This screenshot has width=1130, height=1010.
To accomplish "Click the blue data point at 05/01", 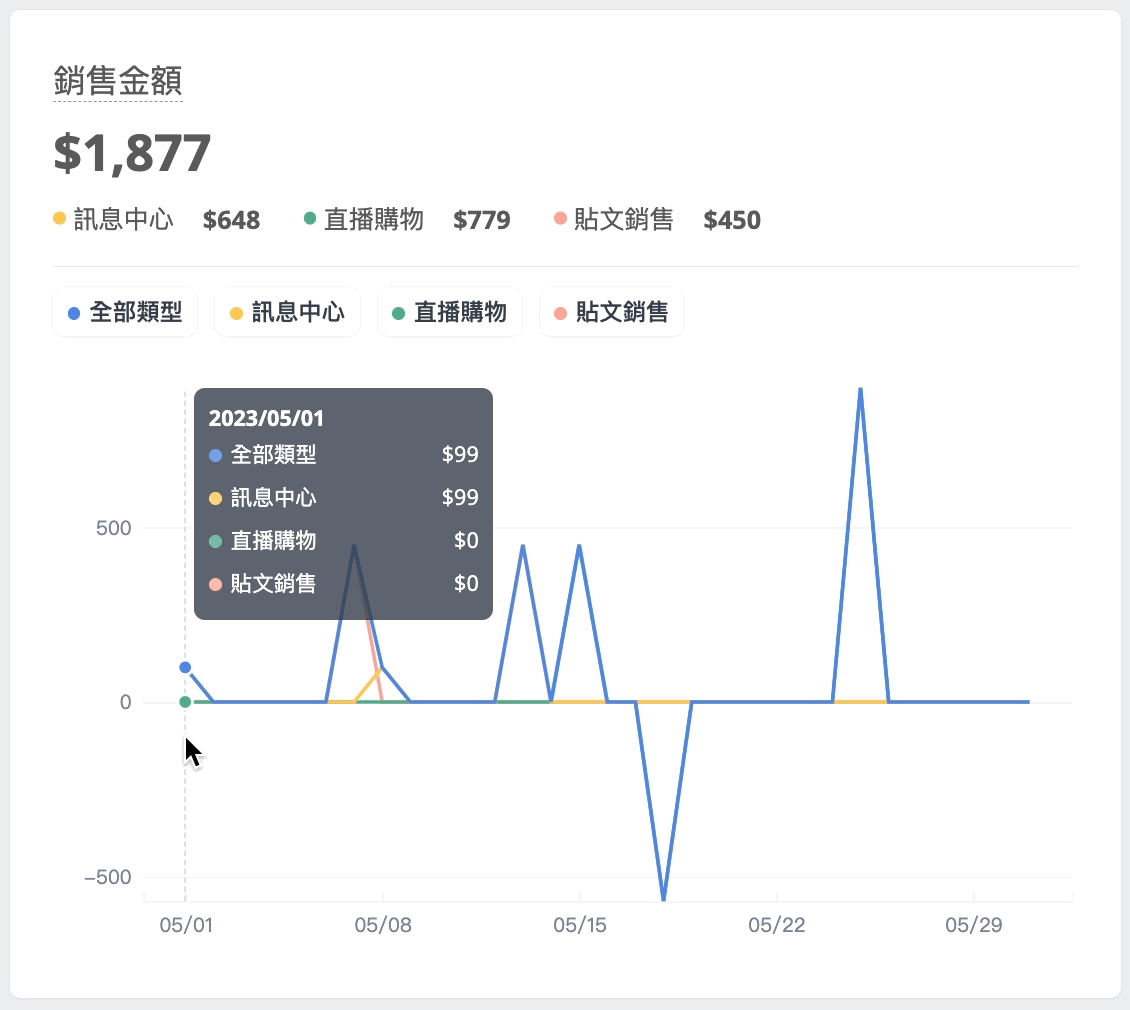I will (x=185, y=668).
